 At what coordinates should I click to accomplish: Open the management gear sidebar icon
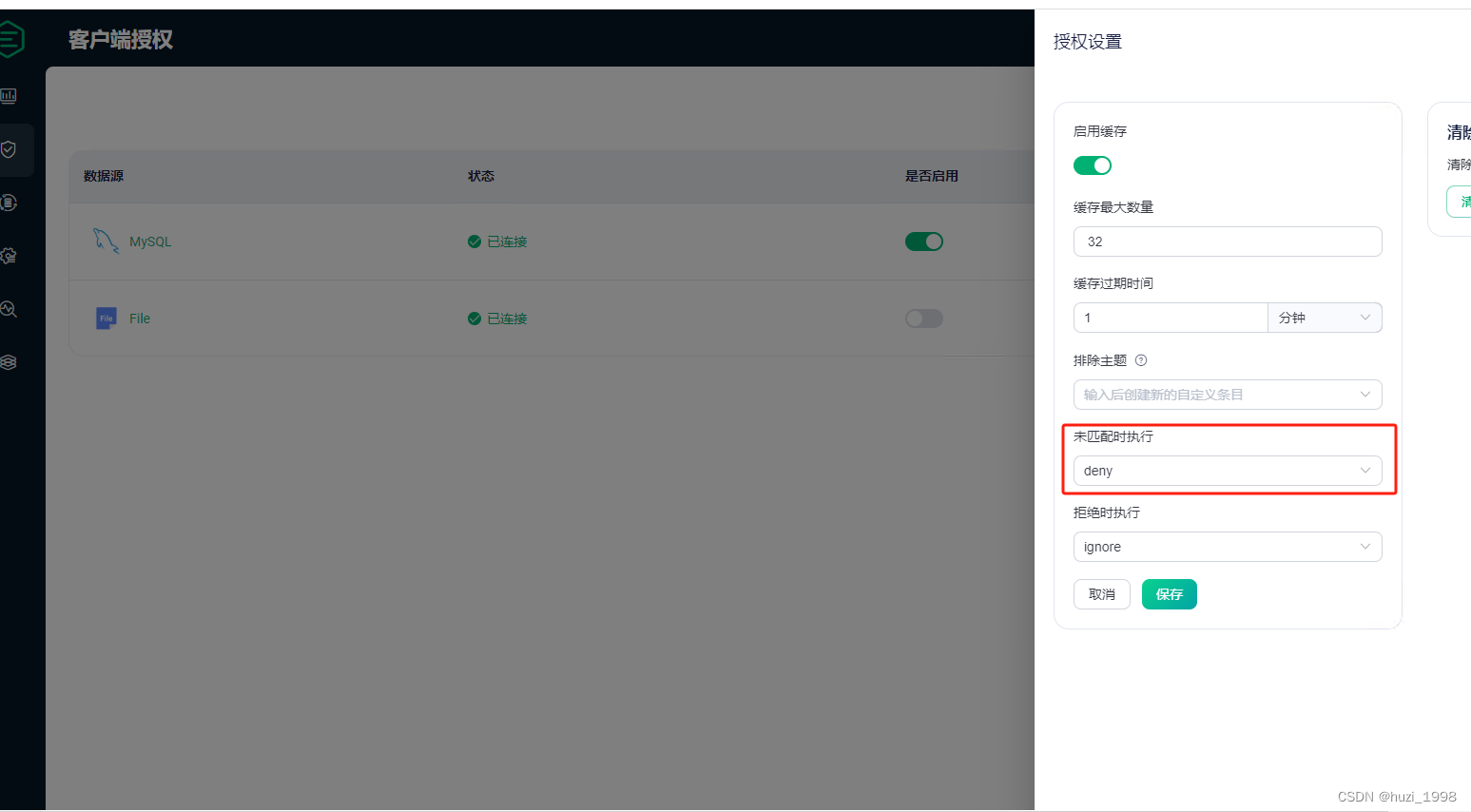(x=9, y=256)
